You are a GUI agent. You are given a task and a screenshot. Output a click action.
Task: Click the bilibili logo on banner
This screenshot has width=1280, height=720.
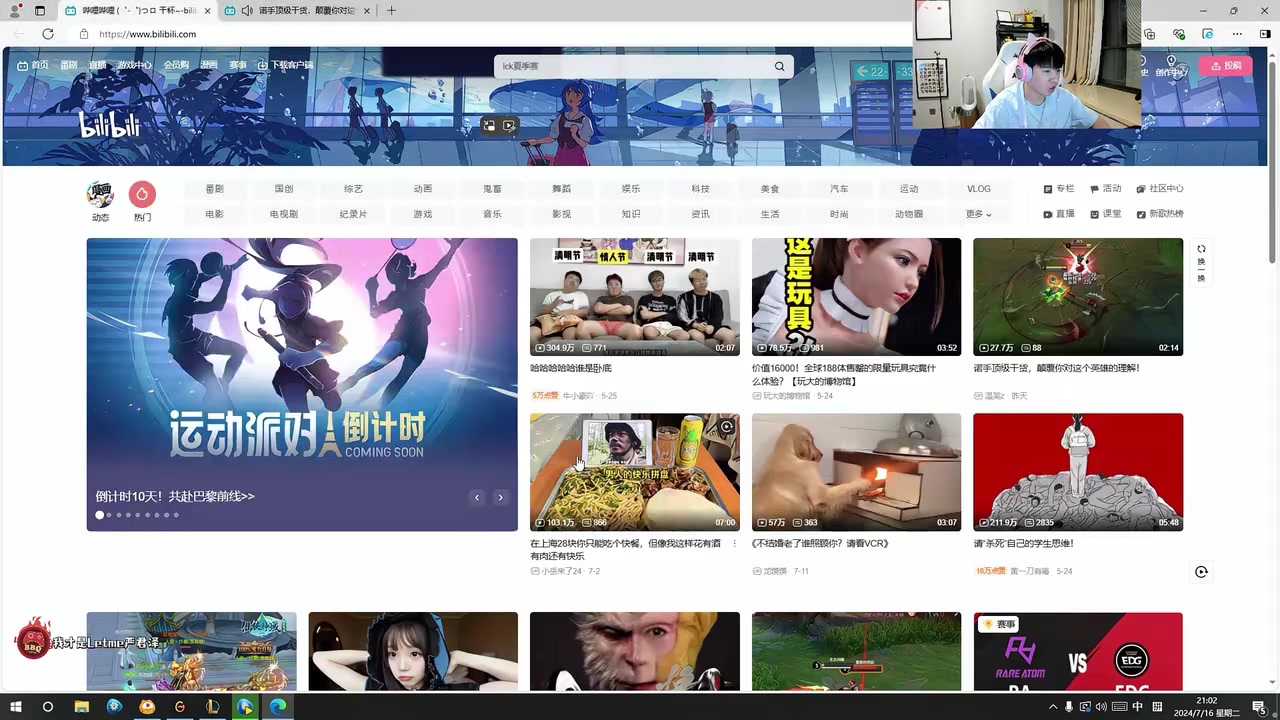109,125
